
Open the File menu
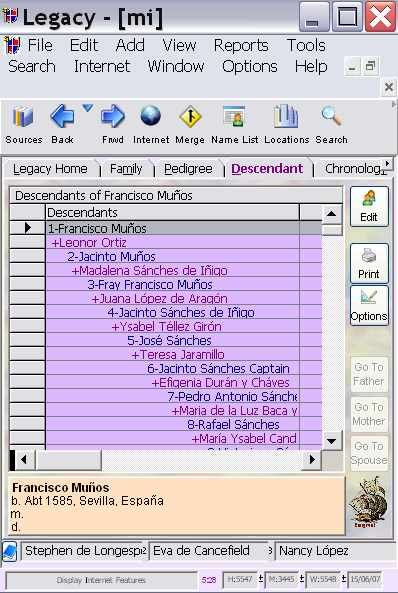(x=40, y=45)
